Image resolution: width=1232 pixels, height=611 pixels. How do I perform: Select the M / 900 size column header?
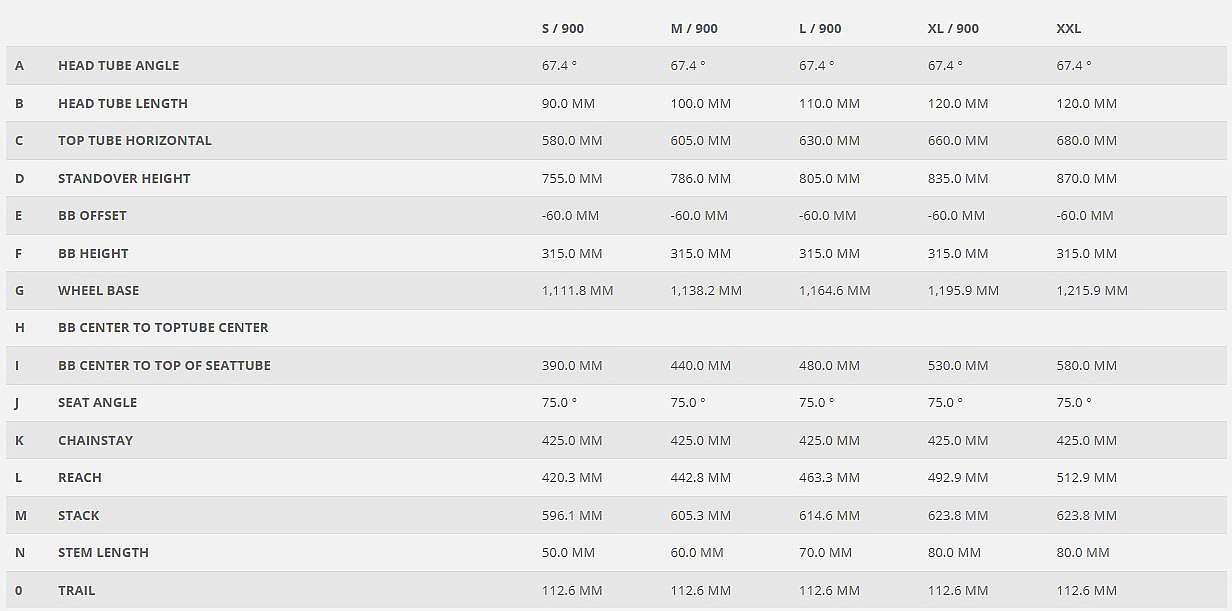694,28
